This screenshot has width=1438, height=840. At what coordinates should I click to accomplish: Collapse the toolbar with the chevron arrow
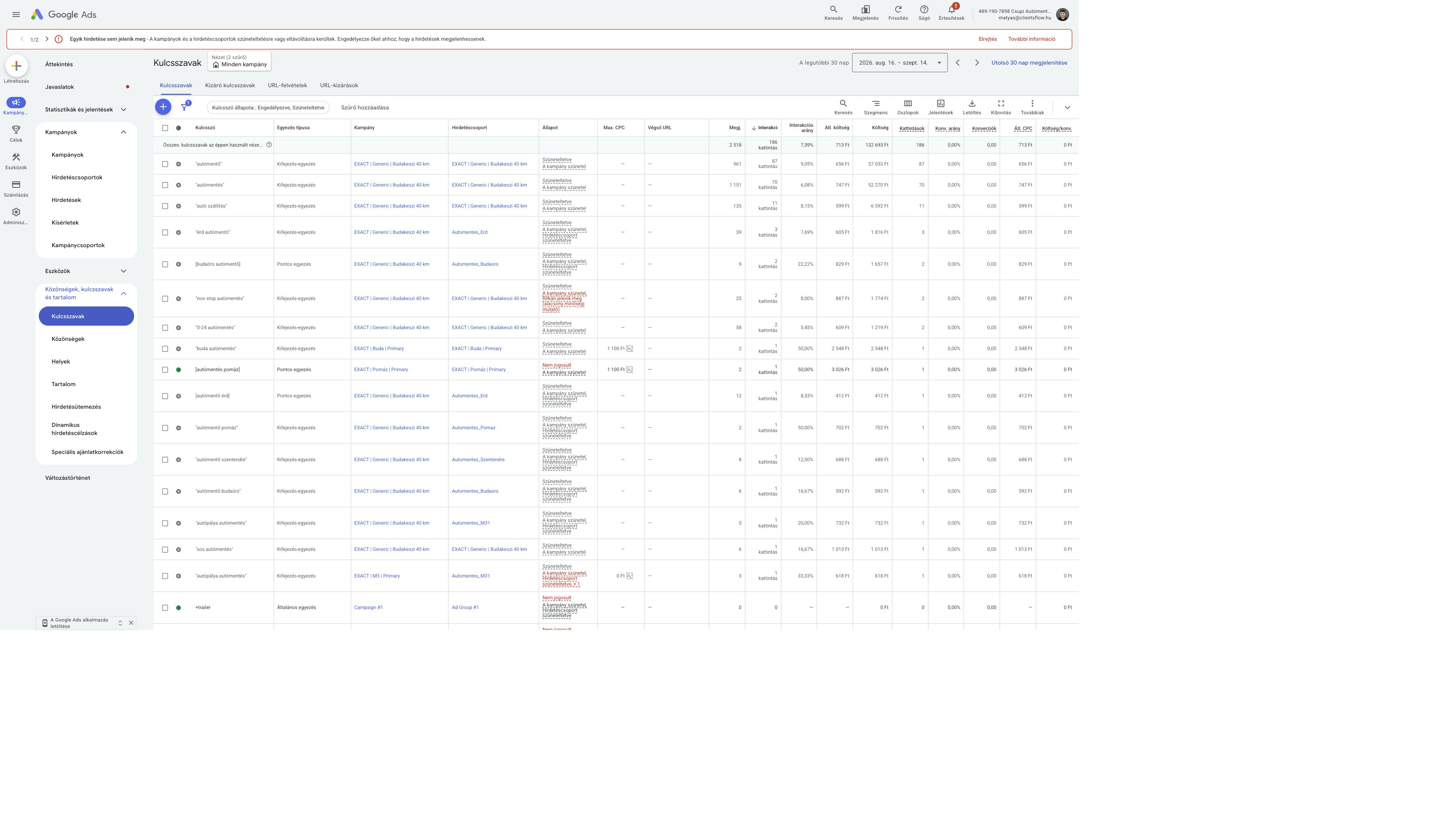pos(1066,107)
